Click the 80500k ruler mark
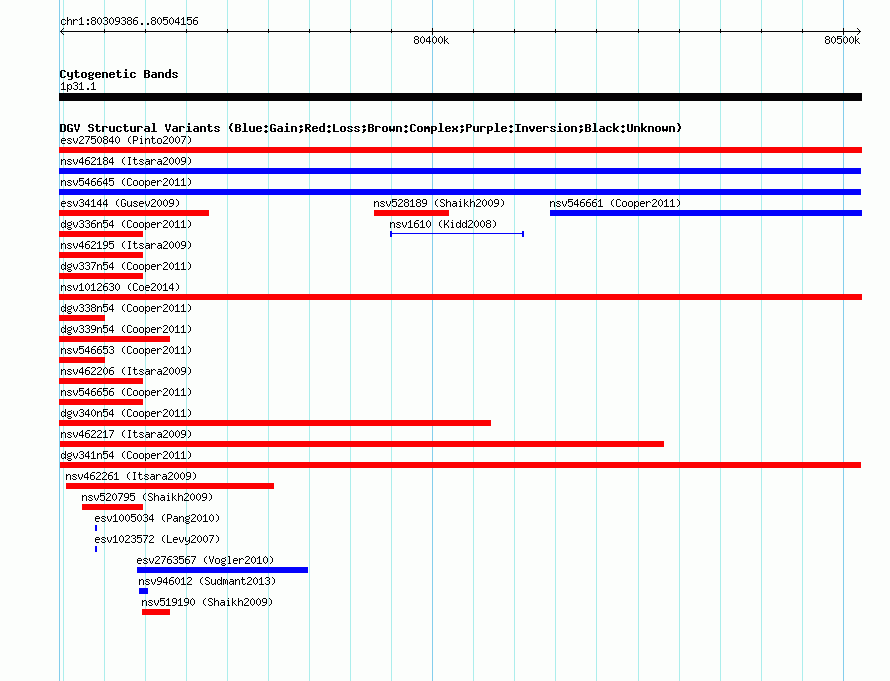890x681 pixels. [x=842, y=40]
